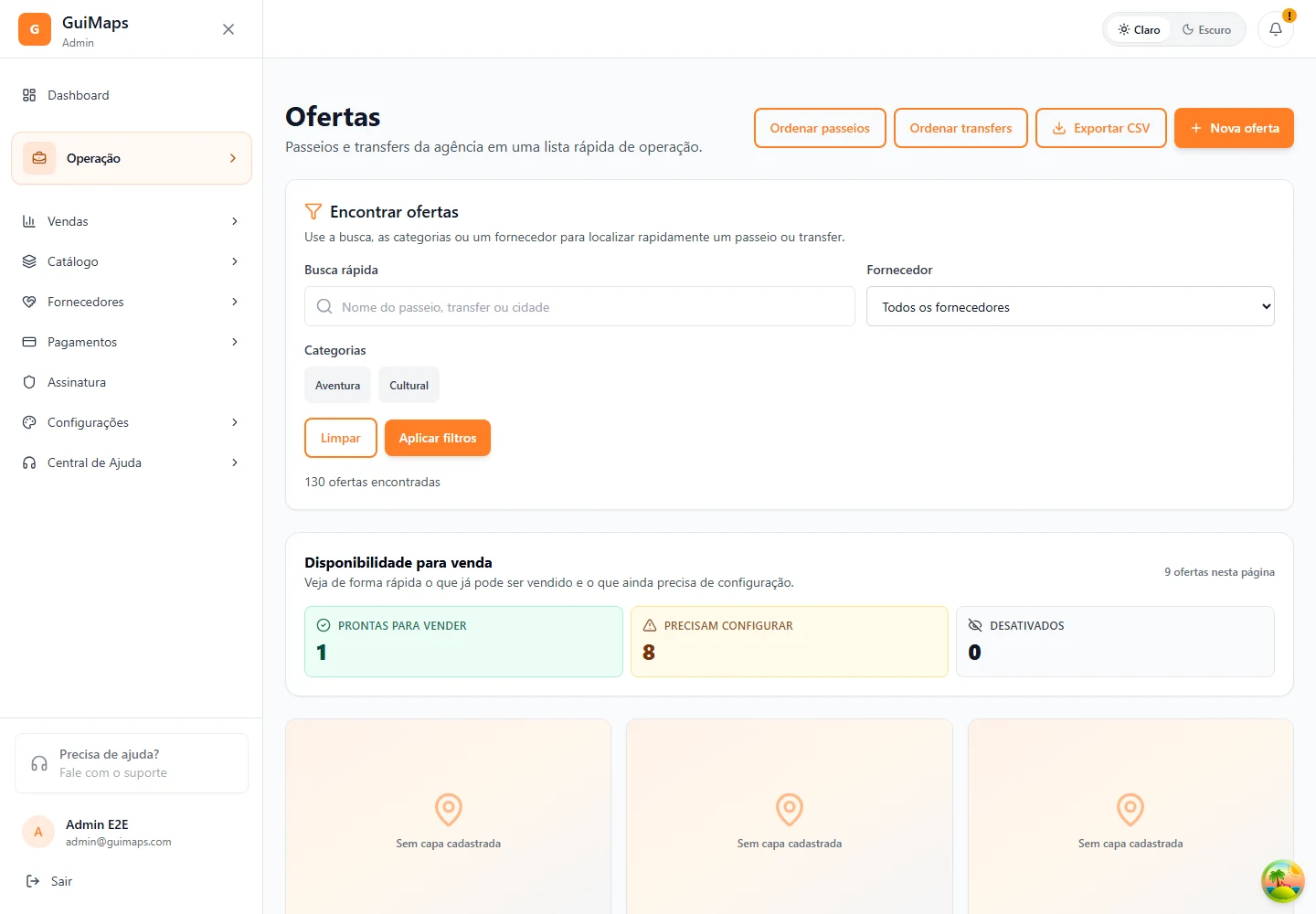Click the Catálogo layers icon
This screenshot has width=1316, height=914.
(29, 261)
